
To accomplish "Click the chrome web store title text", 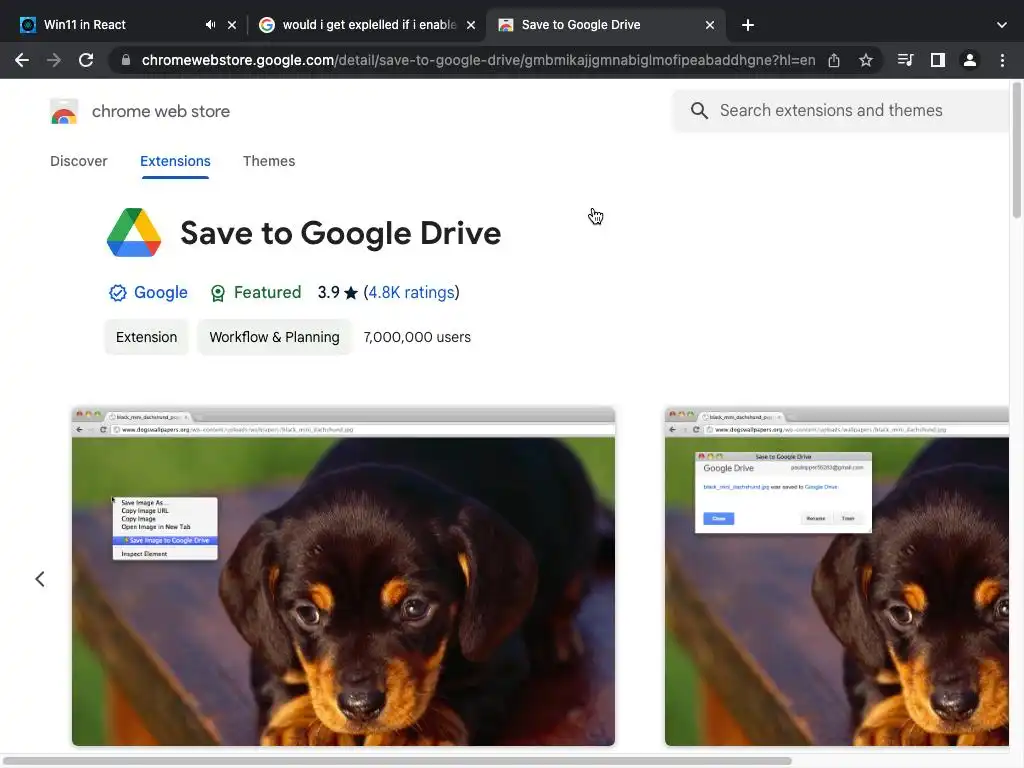I will (x=161, y=112).
